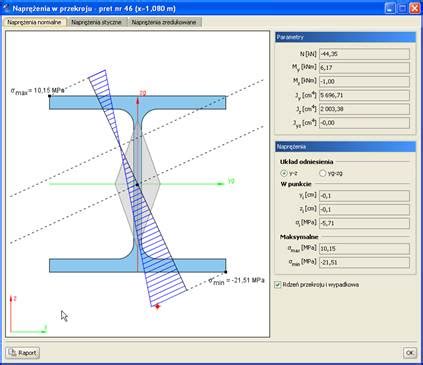Image resolution: width=423 pixels, height=365 pixels.
Task: Click the red resultant marker below section
Action: point(158,306)
